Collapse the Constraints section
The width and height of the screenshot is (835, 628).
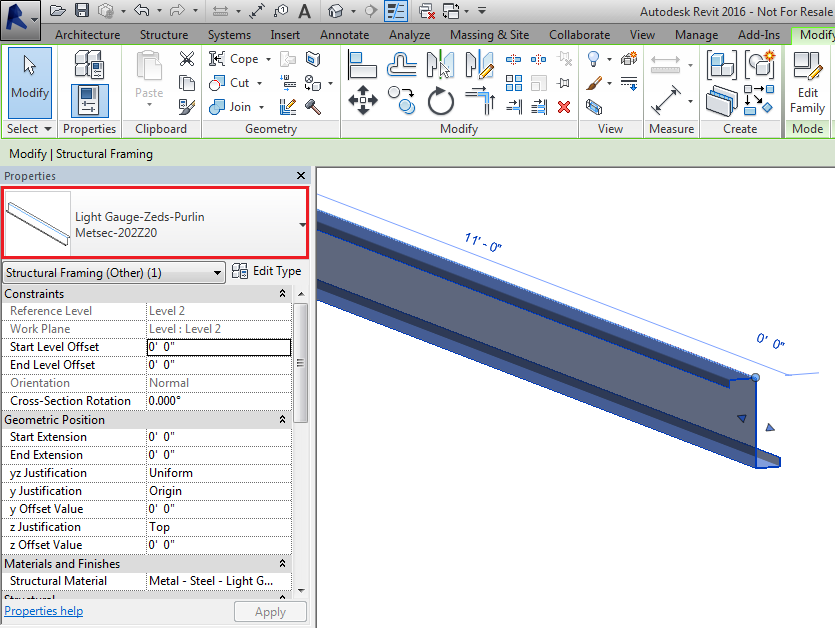(282, 293)
